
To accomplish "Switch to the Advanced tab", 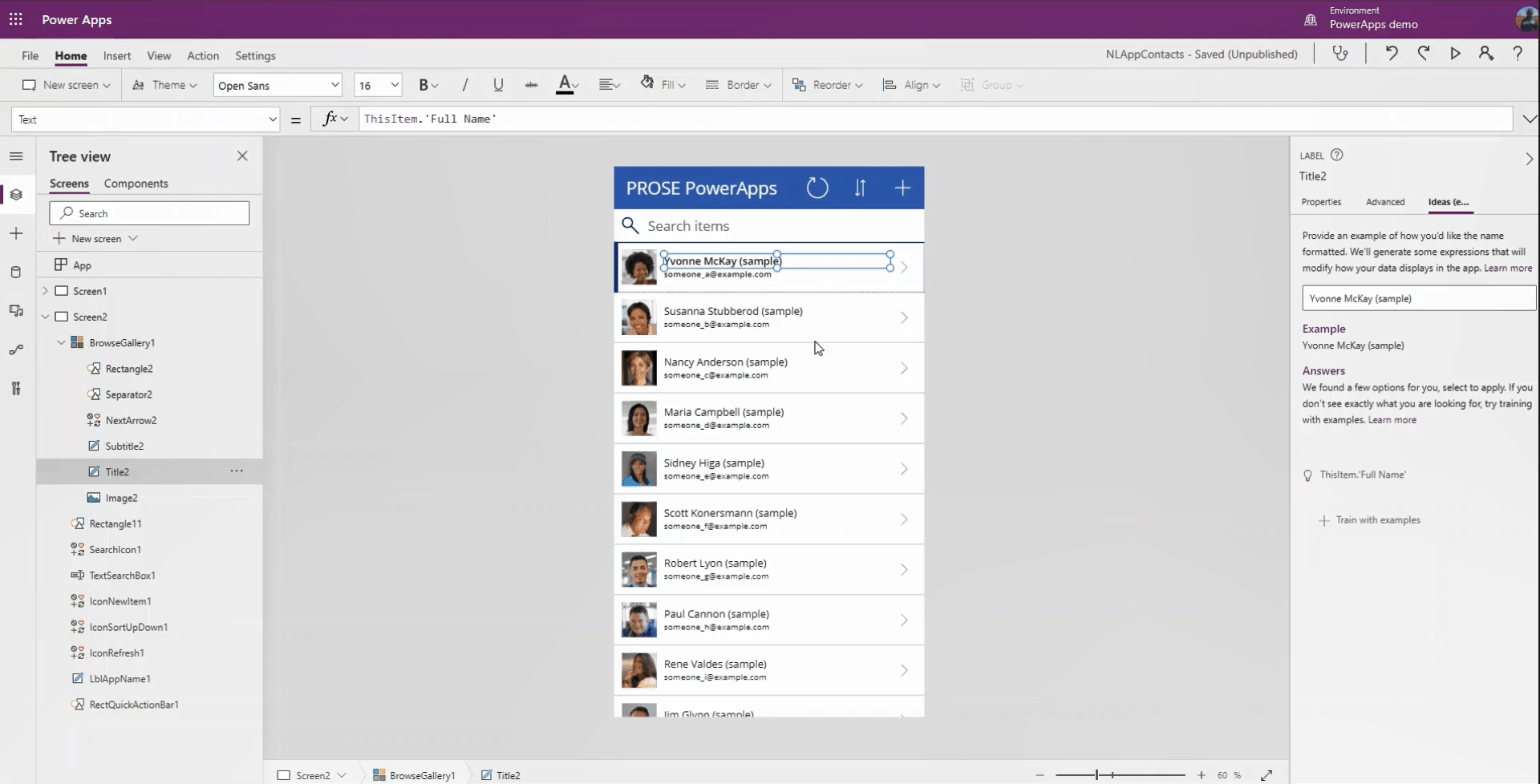I will coord(1385,202).
